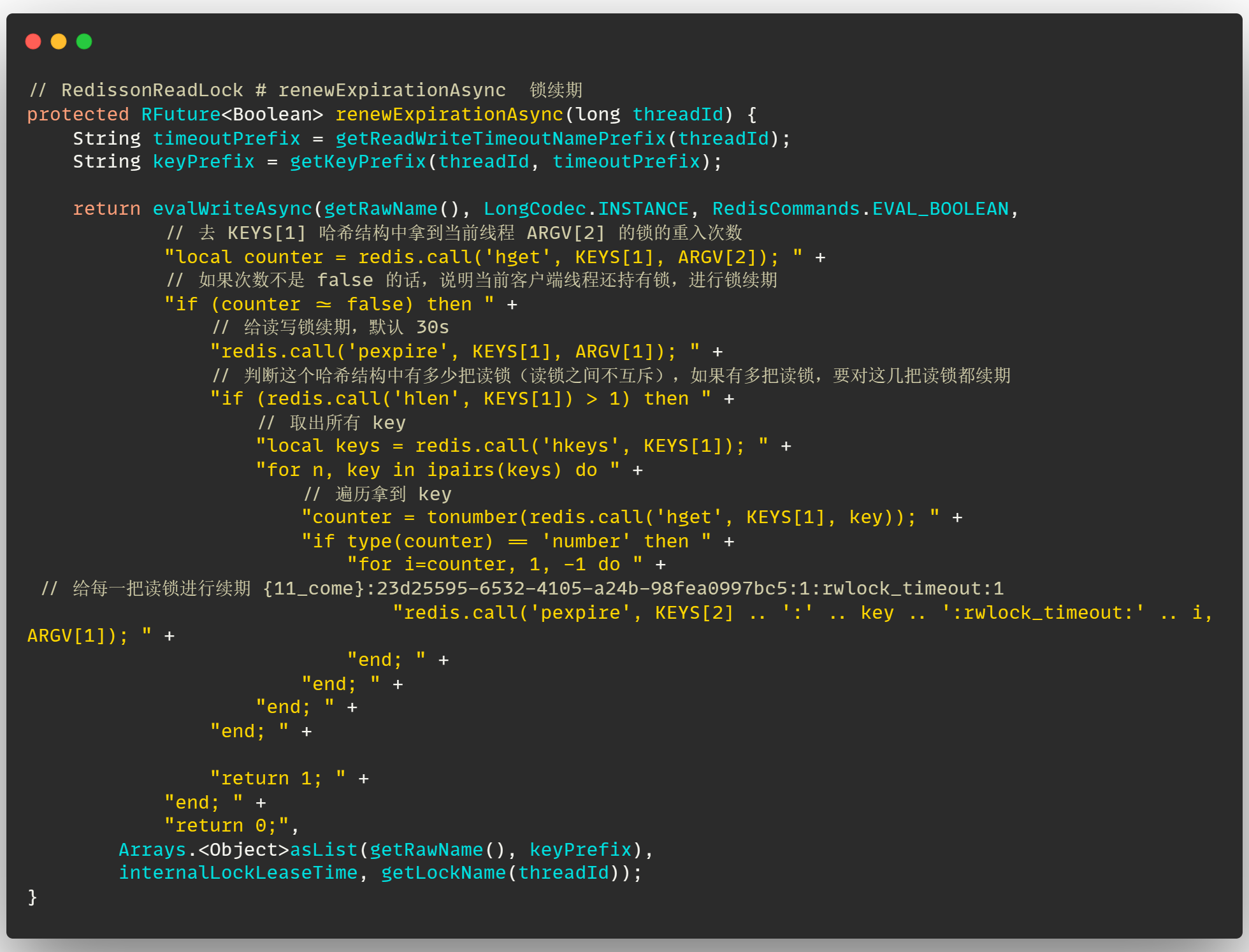Click the getReadWriteTimeoutNamePrefix method call
Image resolution: width=1249 pixels, height=952 pixels.
coord(500,139)
